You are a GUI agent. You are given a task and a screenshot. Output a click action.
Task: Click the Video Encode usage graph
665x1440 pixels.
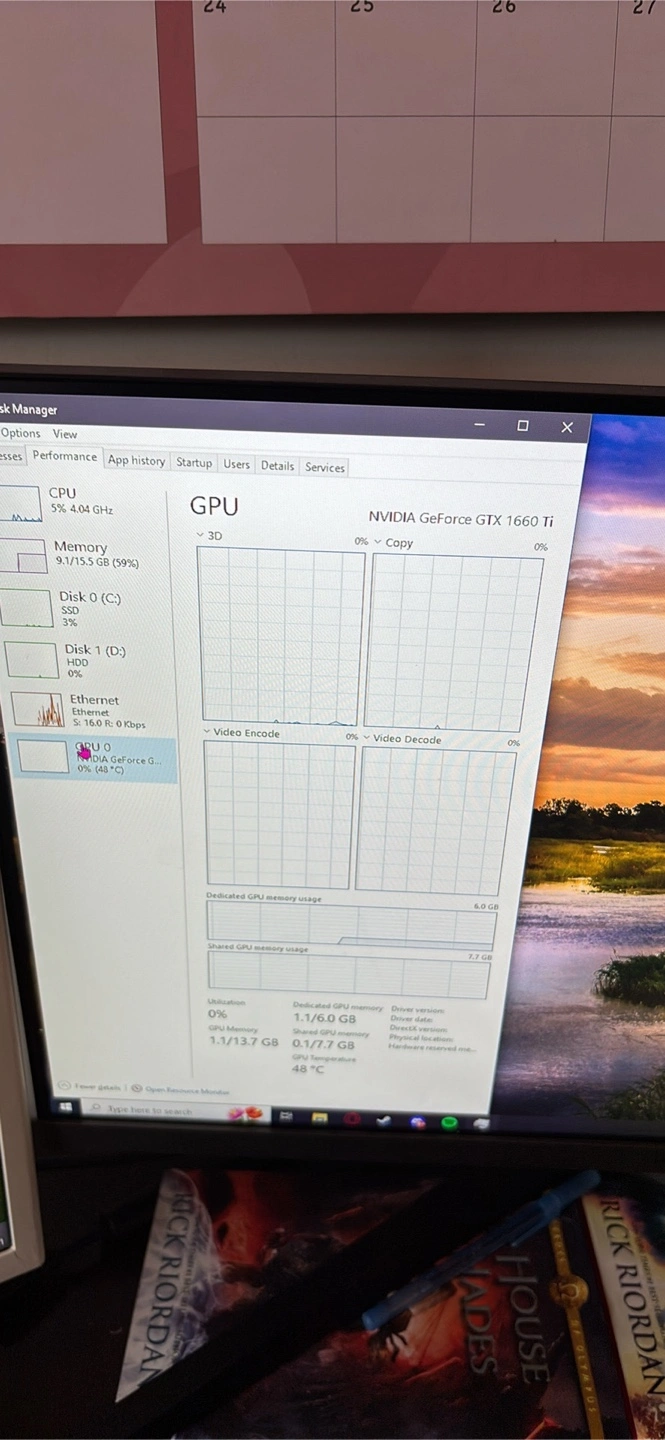coord(280,814)
